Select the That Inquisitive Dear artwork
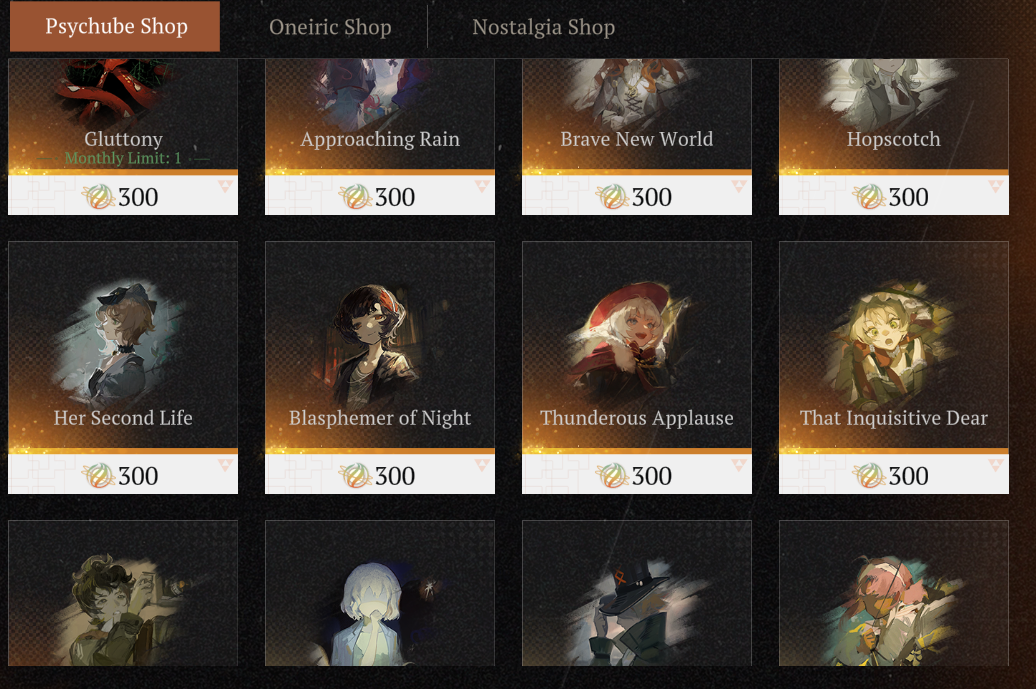Screen dimensions: 1036x689 click(892, 342)
